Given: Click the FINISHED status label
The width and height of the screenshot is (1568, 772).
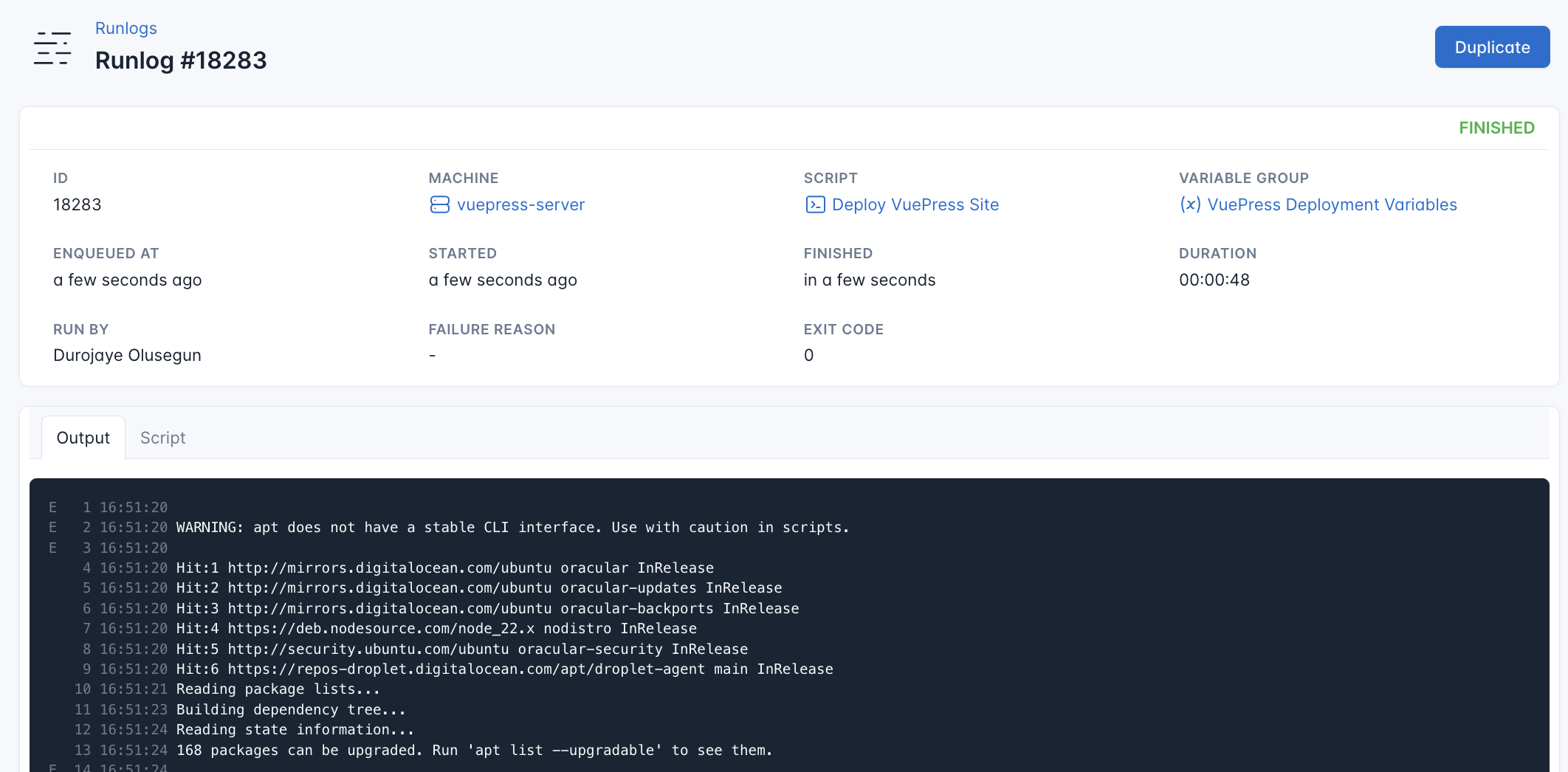Looking at the screenshot, I should pos(1496,128).
